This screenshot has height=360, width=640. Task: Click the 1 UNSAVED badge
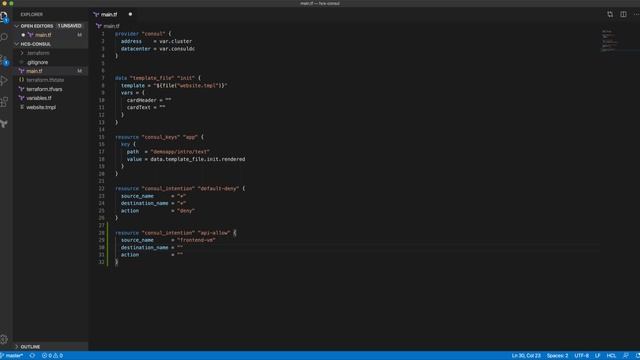pyautogui.click(x=69, y=26)
